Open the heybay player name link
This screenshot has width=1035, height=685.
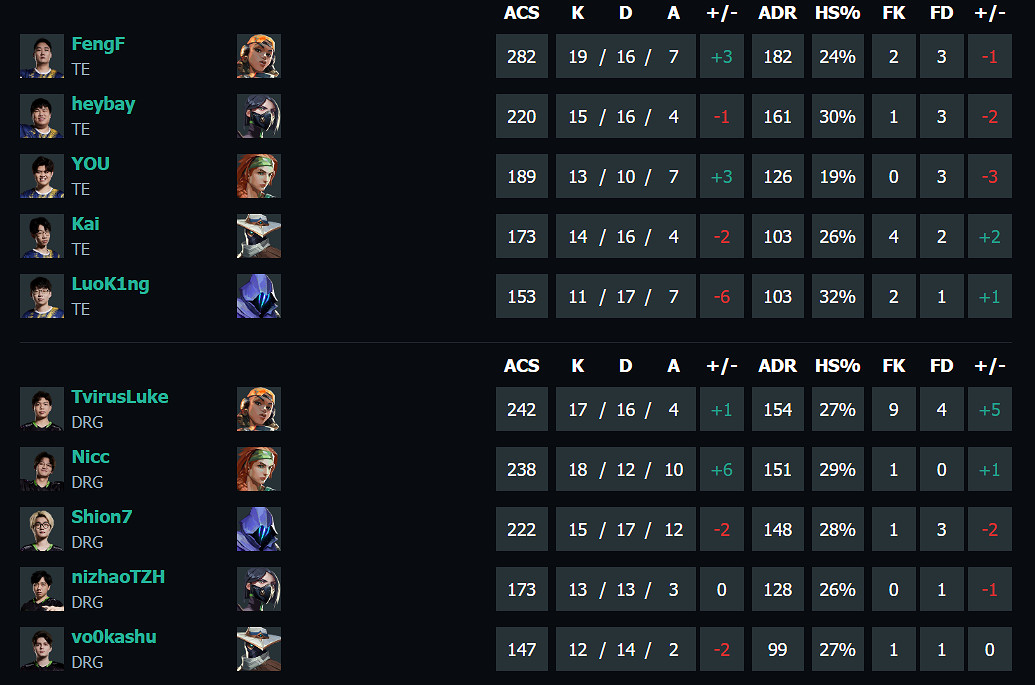point(103,104)
